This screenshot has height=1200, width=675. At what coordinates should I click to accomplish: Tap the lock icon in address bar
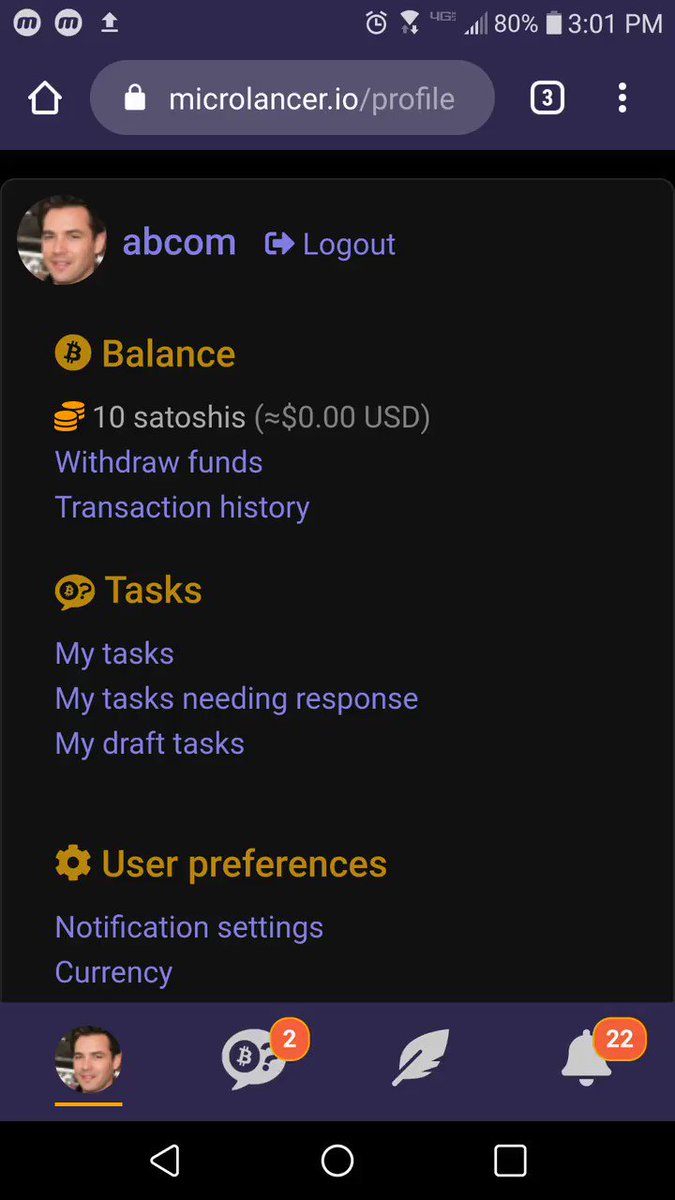pyautogui.click(x=134, y=98)
